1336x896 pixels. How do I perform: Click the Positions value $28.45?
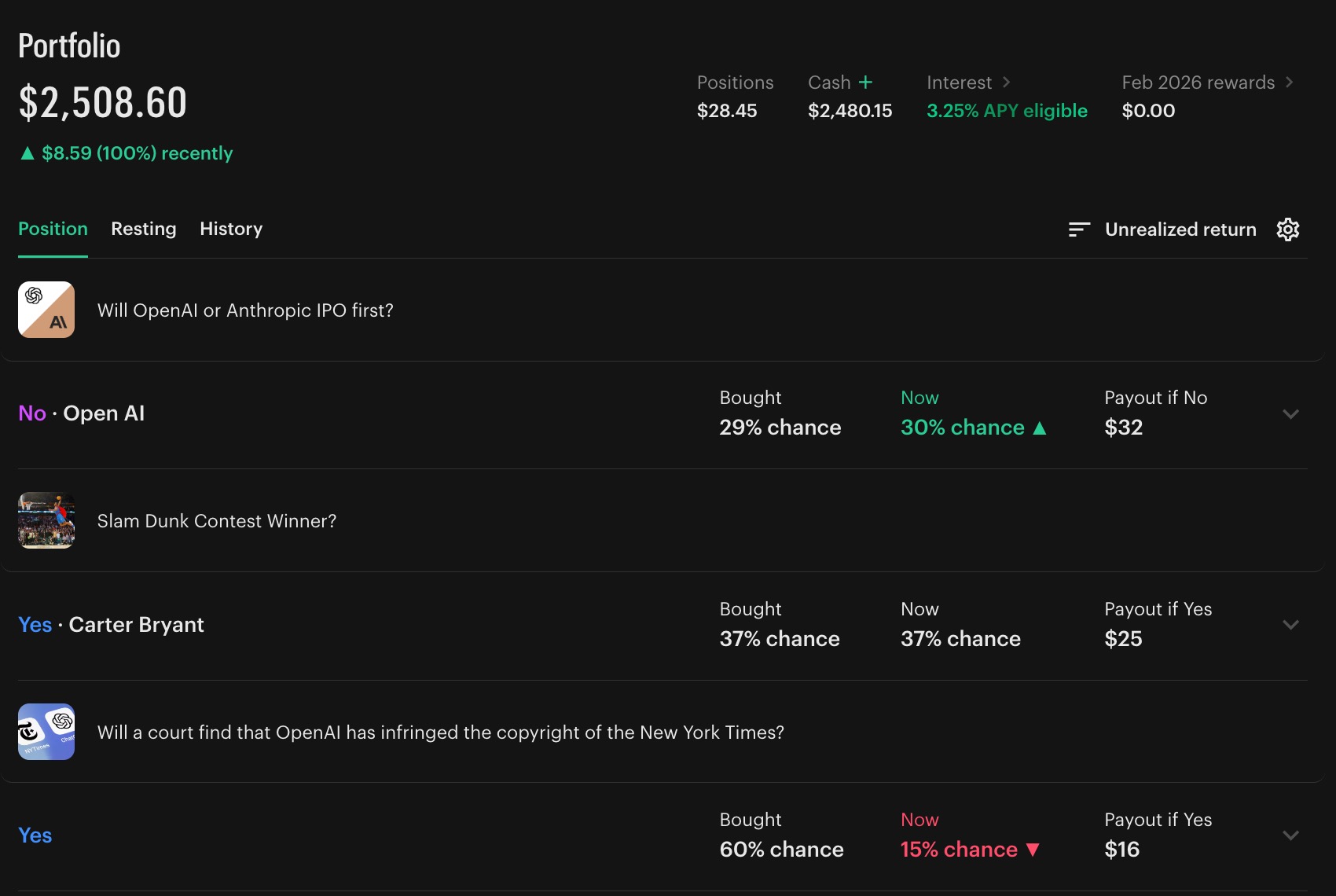click(727, 111)
